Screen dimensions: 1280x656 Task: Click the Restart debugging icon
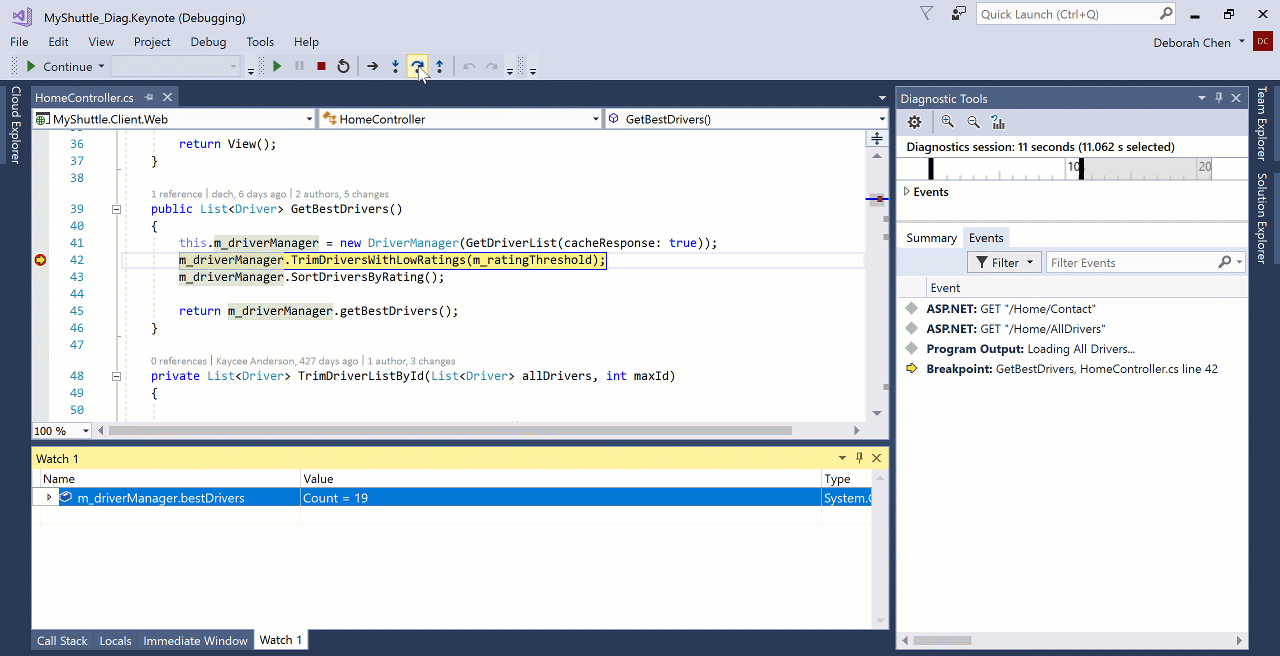click(343, 66)
